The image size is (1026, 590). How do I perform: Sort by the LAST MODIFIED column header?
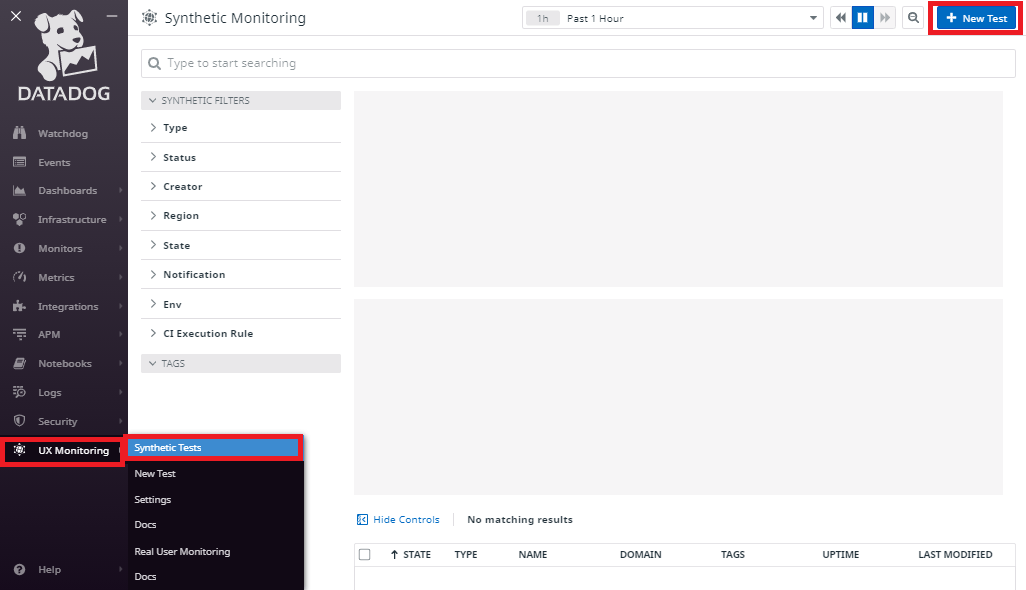pos(955,555)
